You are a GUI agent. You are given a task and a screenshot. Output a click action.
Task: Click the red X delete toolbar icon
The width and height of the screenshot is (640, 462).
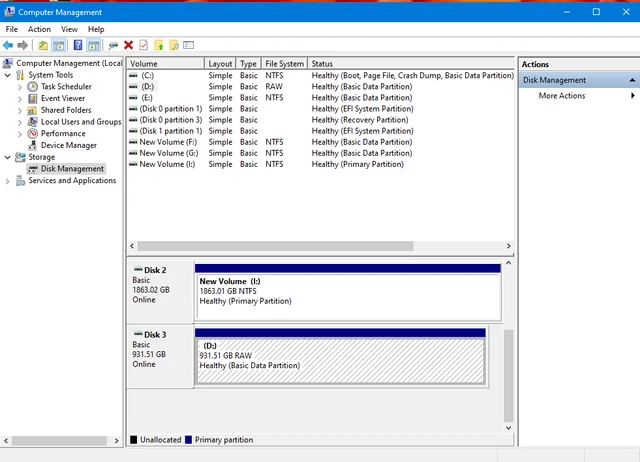128,45
